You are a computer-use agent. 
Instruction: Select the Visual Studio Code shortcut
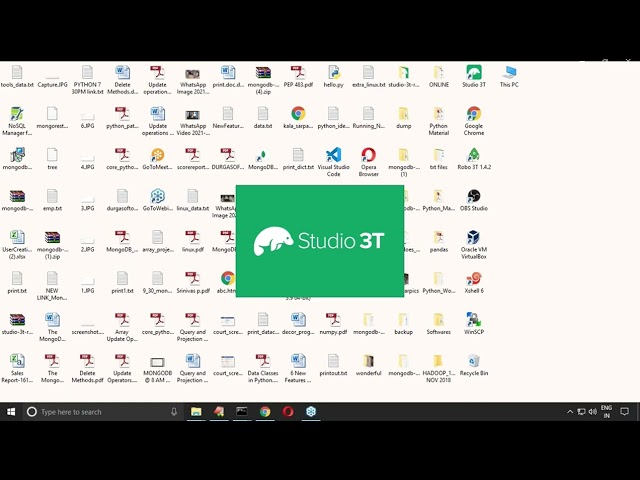pos(333,162)
